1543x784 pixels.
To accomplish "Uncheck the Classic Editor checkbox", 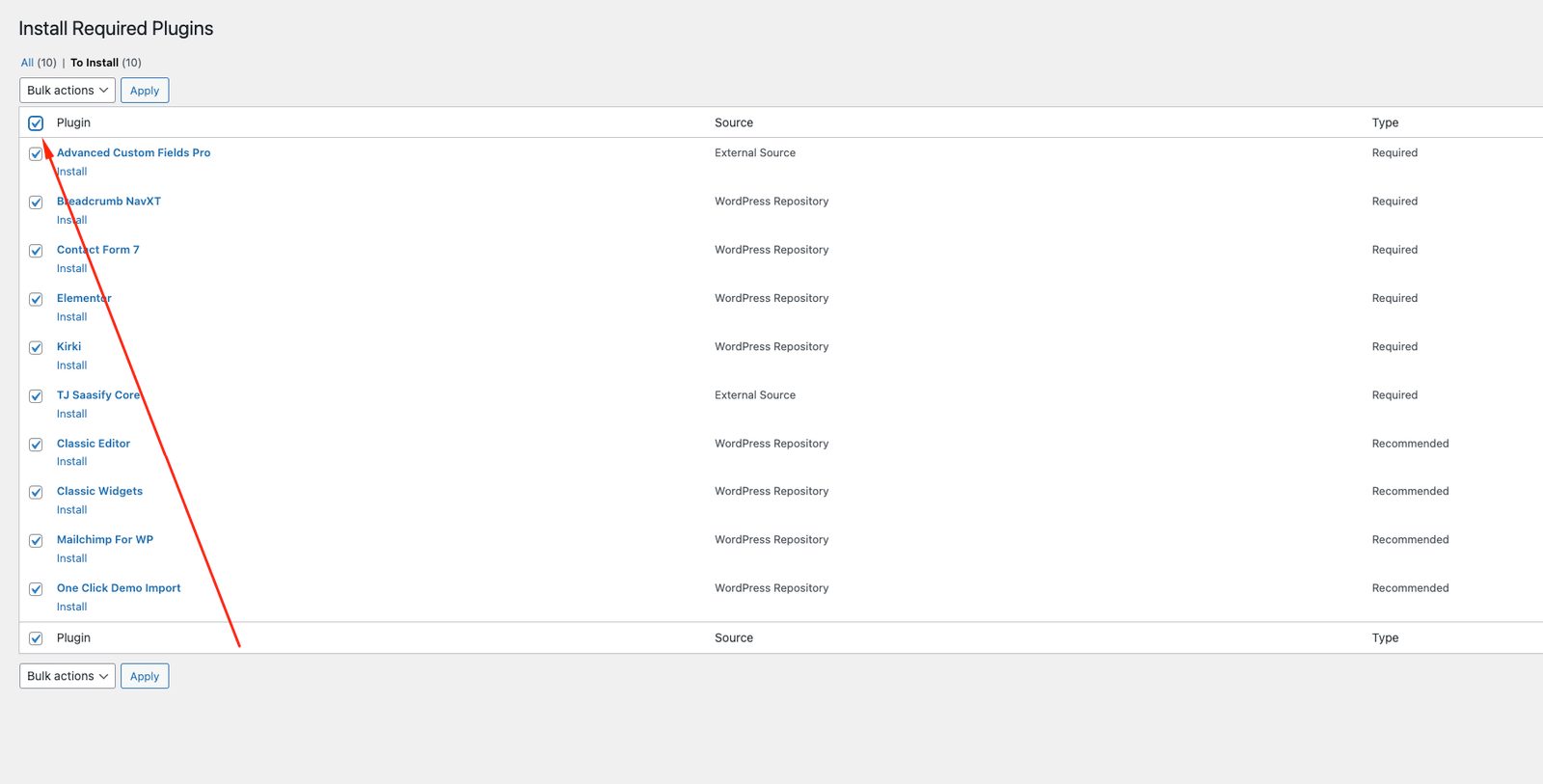I will (x=36, y=445).
